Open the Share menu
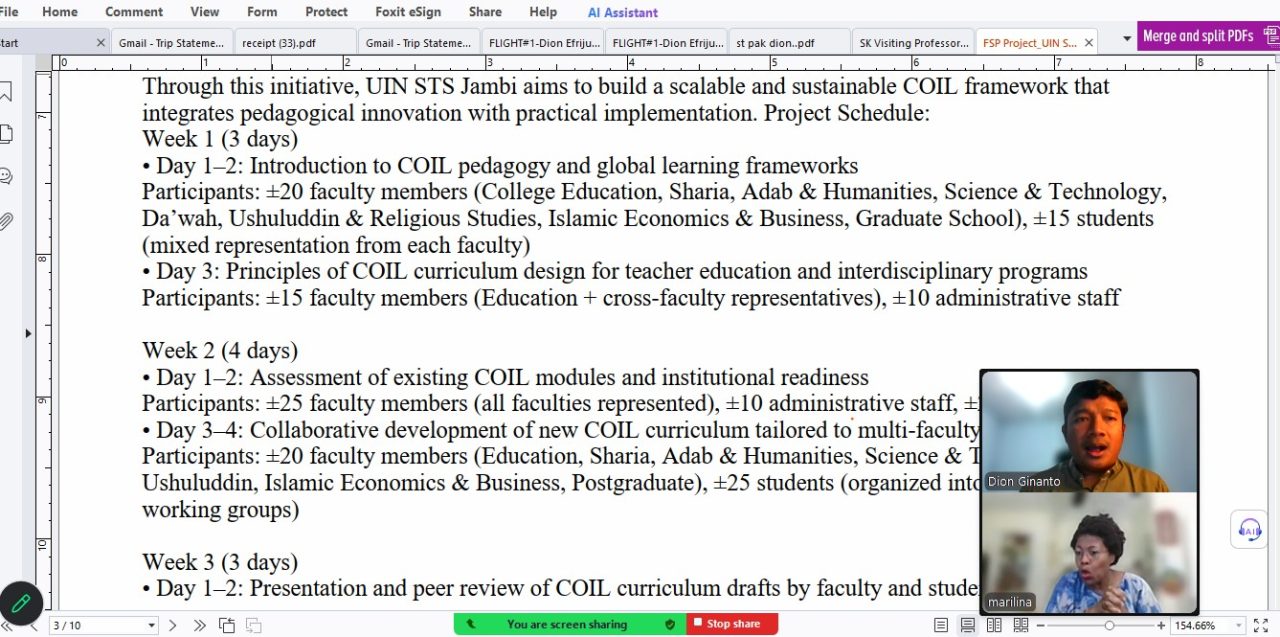Viewport: 1280px width, 637px height. pos(485,12)
